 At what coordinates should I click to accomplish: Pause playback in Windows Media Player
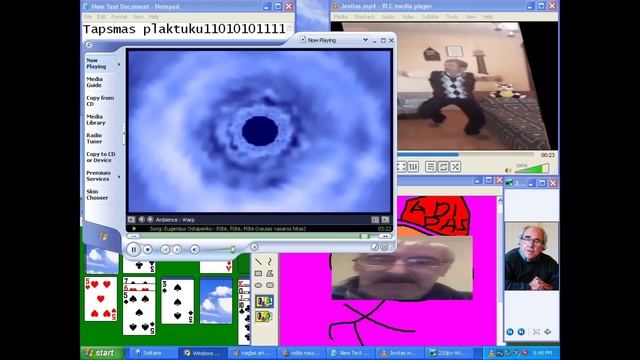133,249
